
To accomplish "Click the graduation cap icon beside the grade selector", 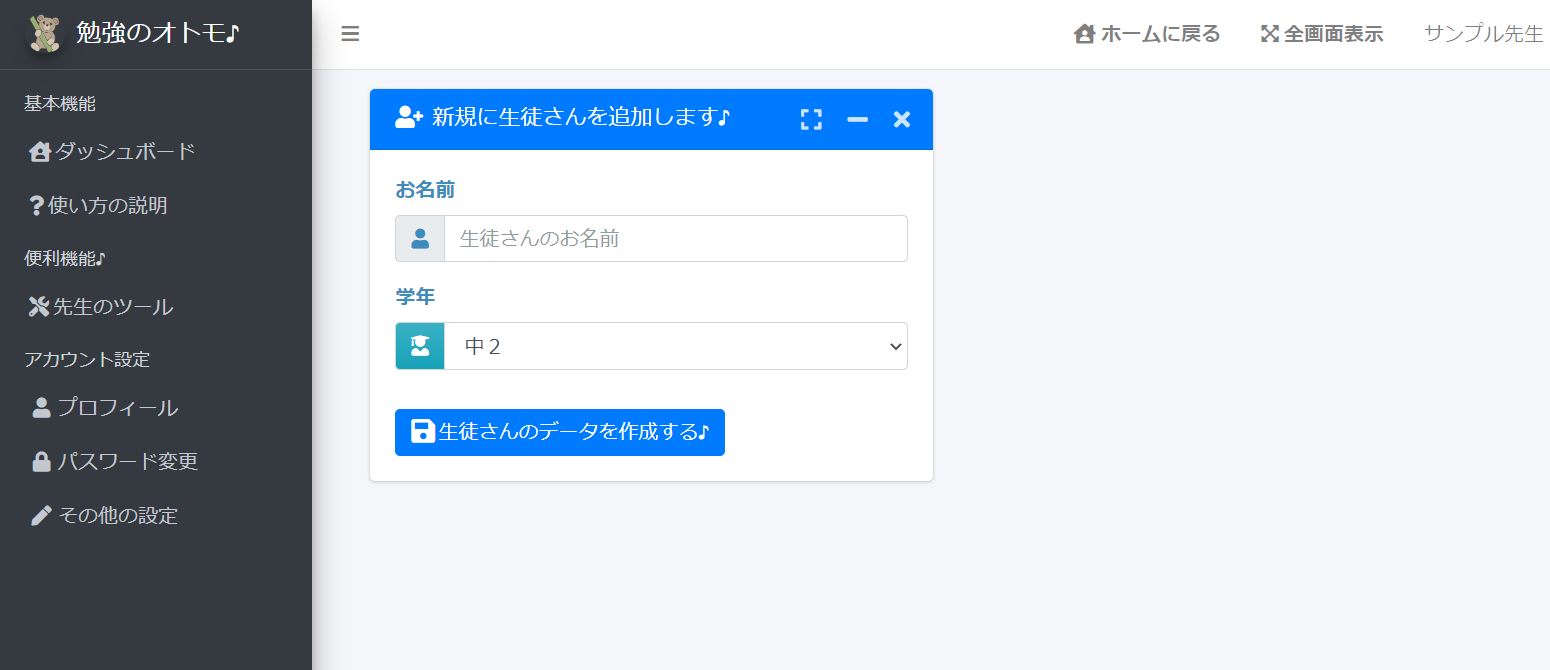I will 419,345.
